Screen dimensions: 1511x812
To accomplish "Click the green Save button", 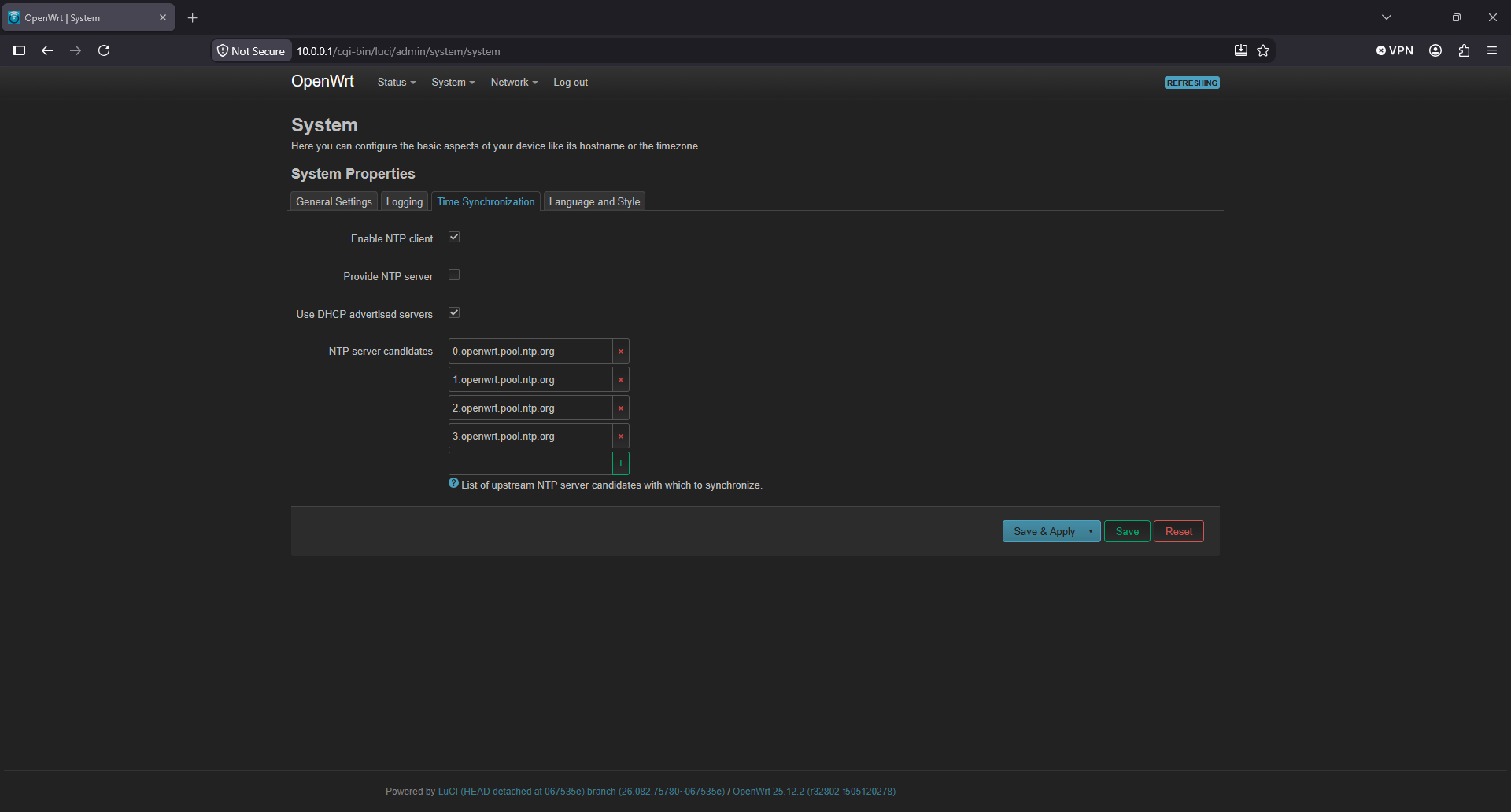I will click(1127, 532).
